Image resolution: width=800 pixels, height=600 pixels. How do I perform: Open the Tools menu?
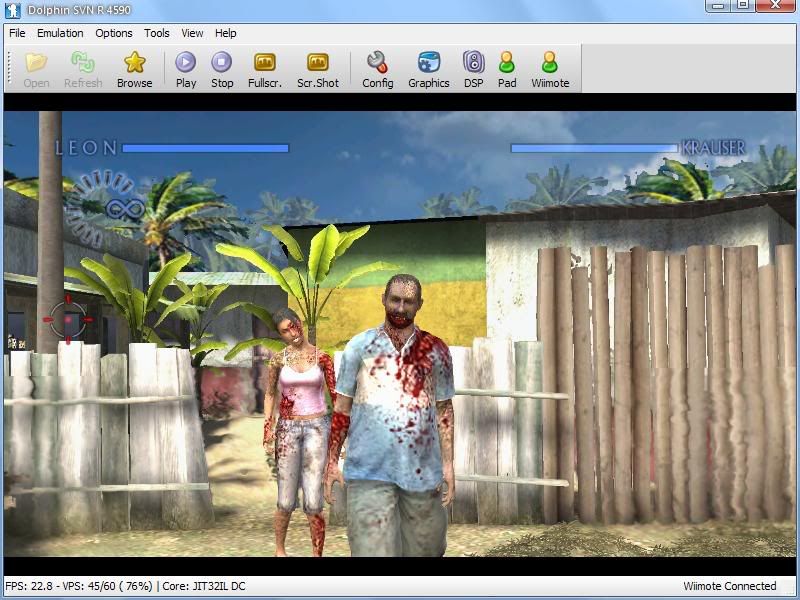(x=157, y=33)
